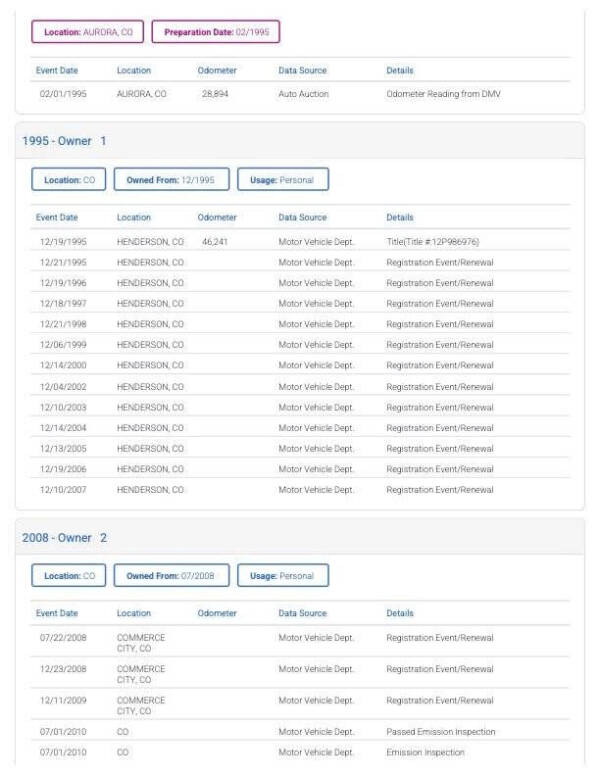Click the 12/10/2007 registration renewal row
This screenshot has height=776, width=600.
[x=300, y=489]
